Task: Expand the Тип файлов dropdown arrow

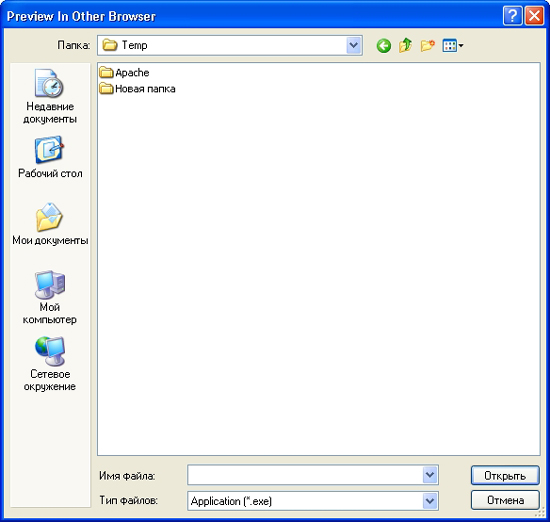Action: [x=430, y=501]
